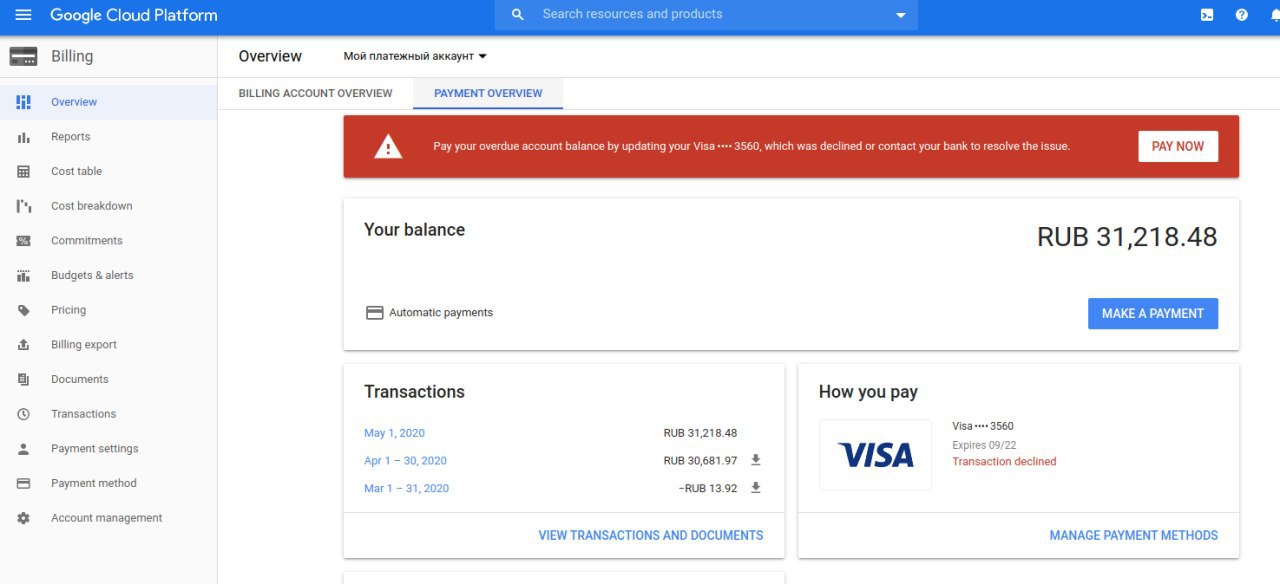Click the Cost breakdown icon
The height and width of the screenshot is (584, 1280).
tap(24, 206)
